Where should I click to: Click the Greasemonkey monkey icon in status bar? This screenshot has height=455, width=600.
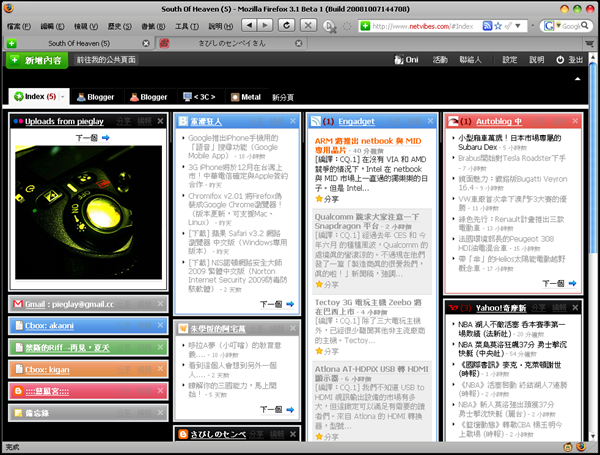click(568, 447)
